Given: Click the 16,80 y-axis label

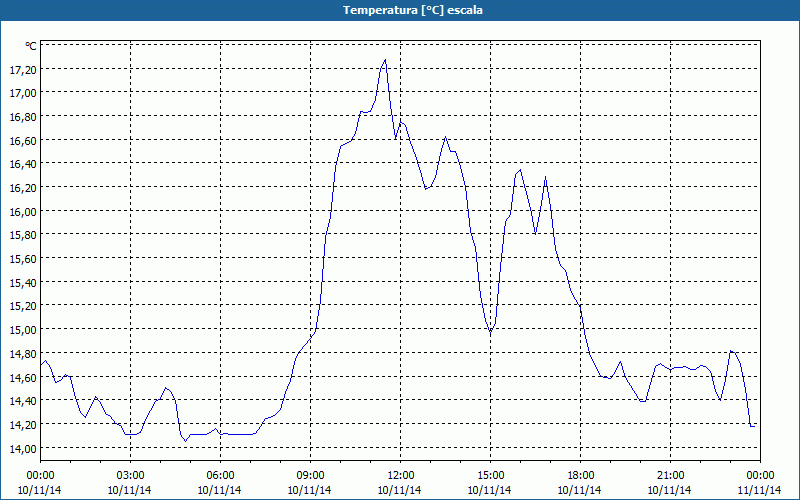Looking at the screenshot, I should tap(23, 117).
